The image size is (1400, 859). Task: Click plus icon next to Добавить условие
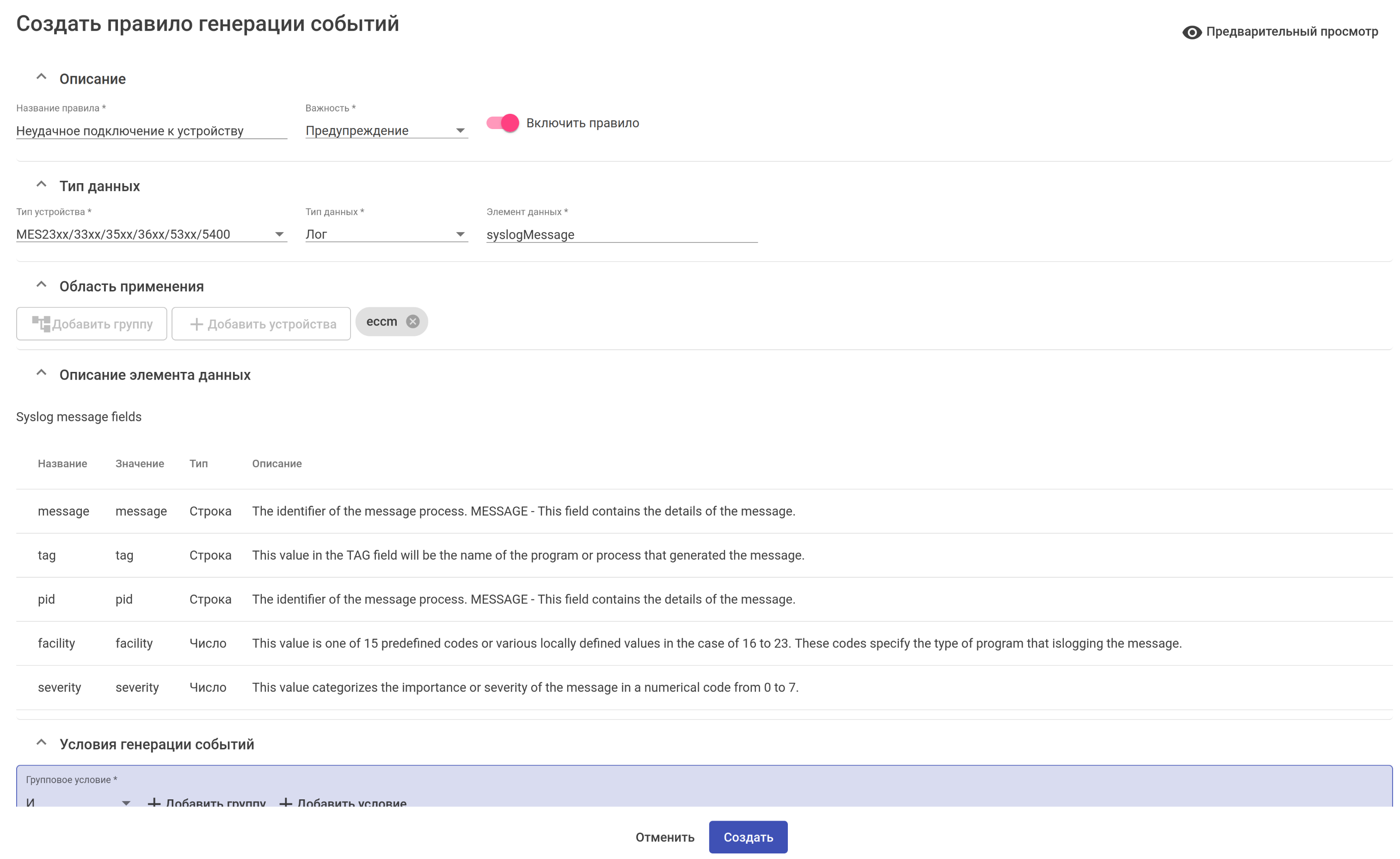(286, 802)
